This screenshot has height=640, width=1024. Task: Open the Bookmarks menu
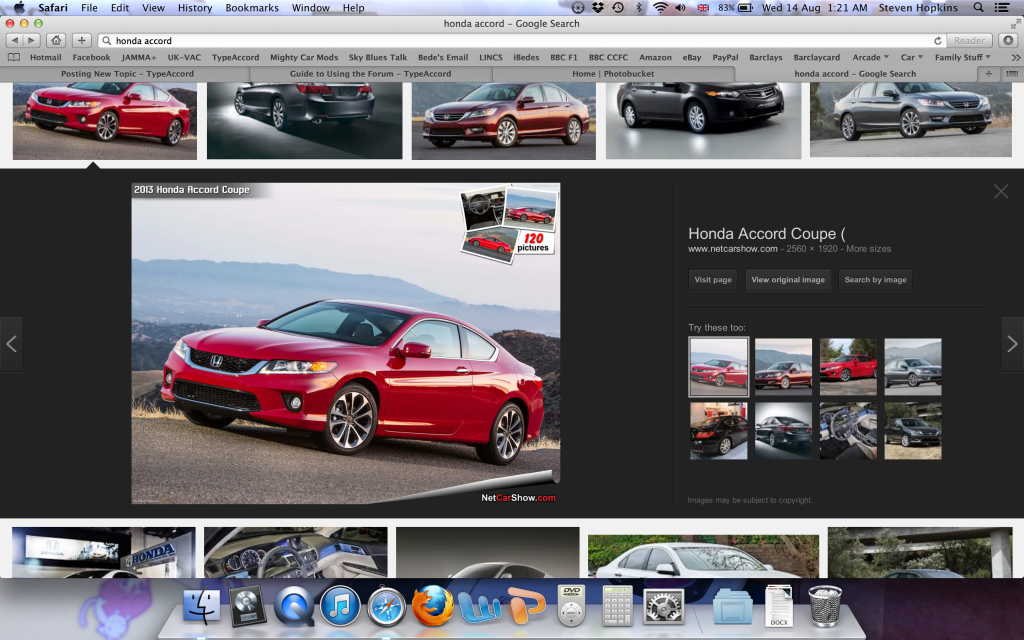click(251, 8)
